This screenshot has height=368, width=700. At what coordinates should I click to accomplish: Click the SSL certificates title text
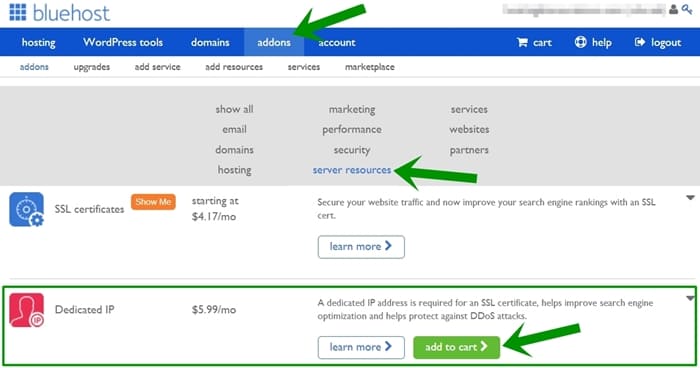89,209
